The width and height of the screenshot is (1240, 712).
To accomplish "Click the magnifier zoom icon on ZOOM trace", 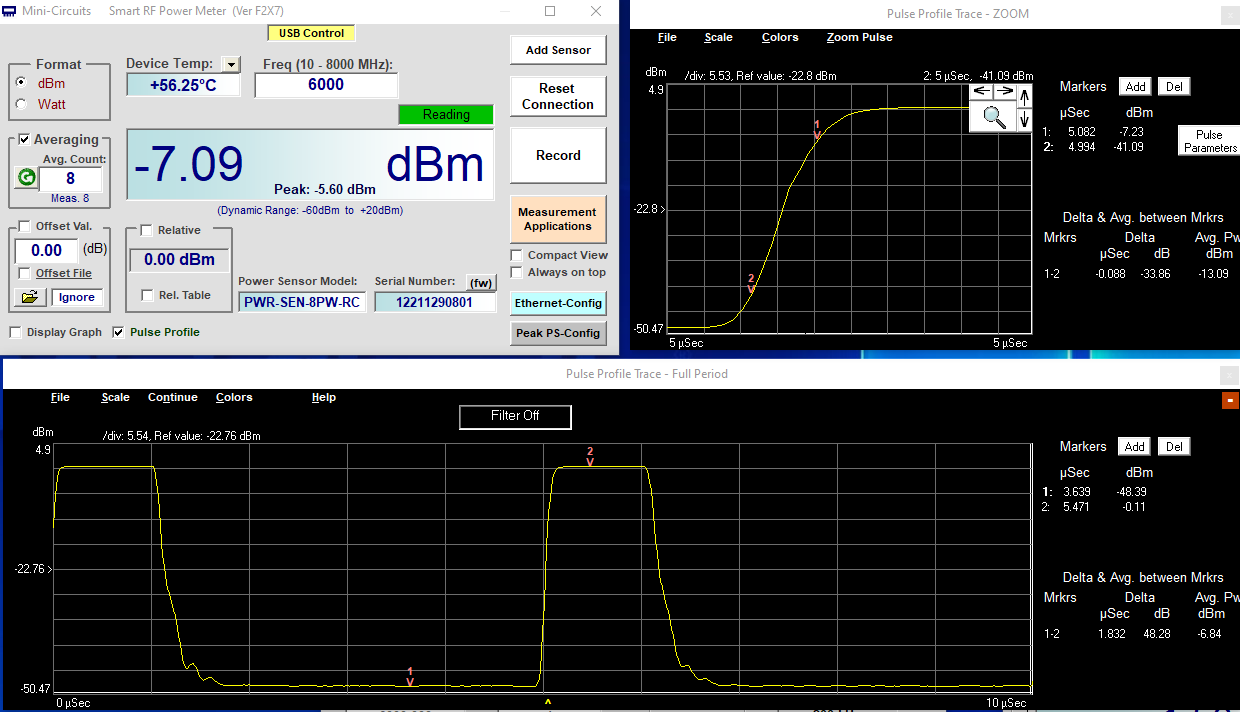I will 994,116.
